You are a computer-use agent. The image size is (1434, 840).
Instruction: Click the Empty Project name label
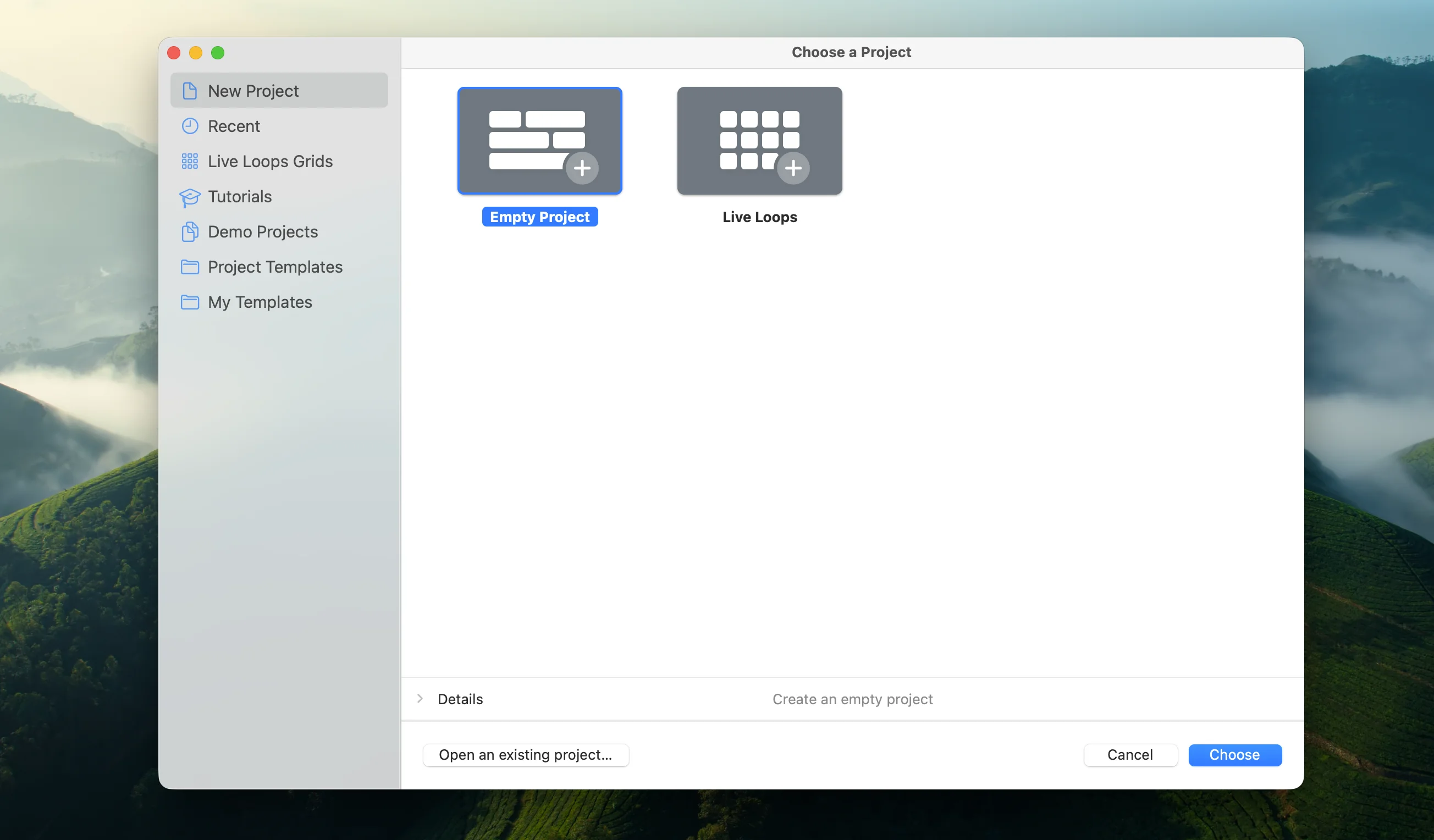pyautogui.click(x=539, y=216)
